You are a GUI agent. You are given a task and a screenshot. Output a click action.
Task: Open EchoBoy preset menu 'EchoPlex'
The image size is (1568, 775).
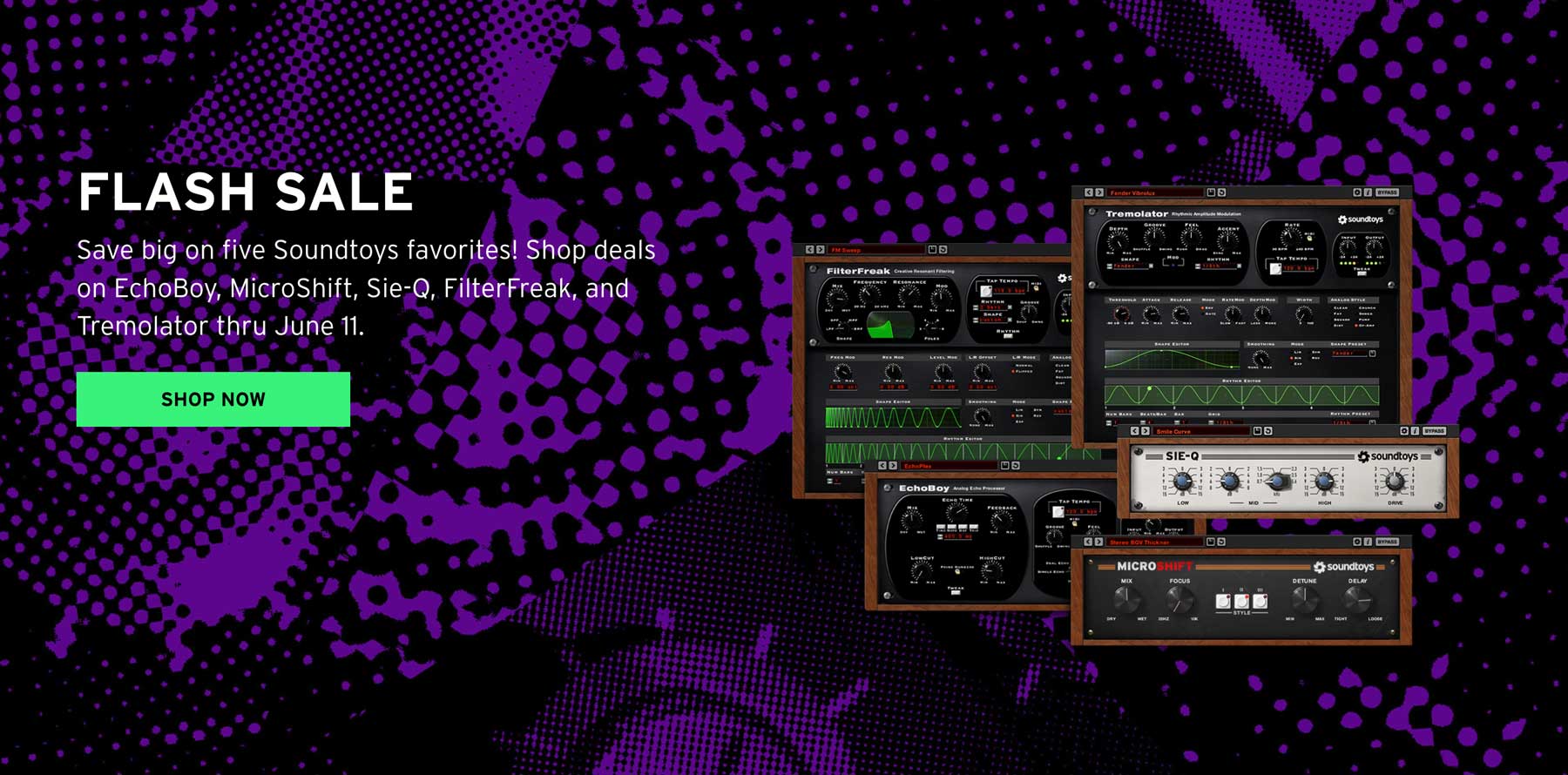[x=949, y=466]
